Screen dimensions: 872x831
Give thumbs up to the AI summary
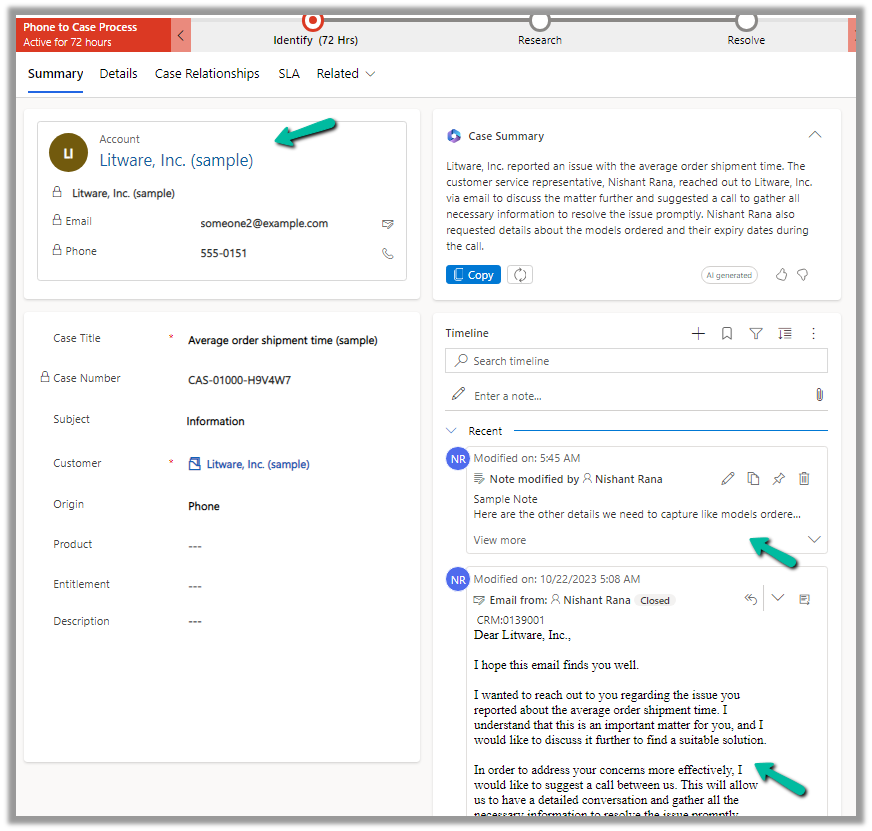[782, 275]
